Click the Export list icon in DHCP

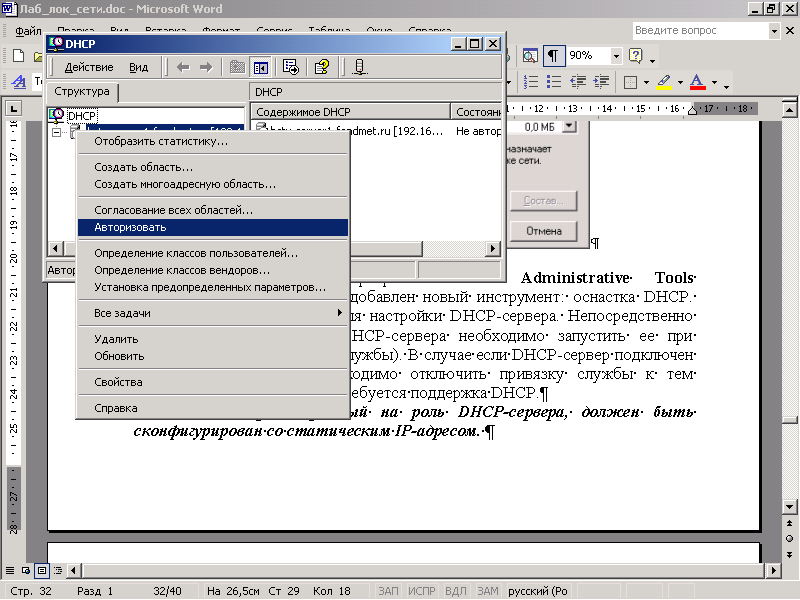click(x=291, y=67)
